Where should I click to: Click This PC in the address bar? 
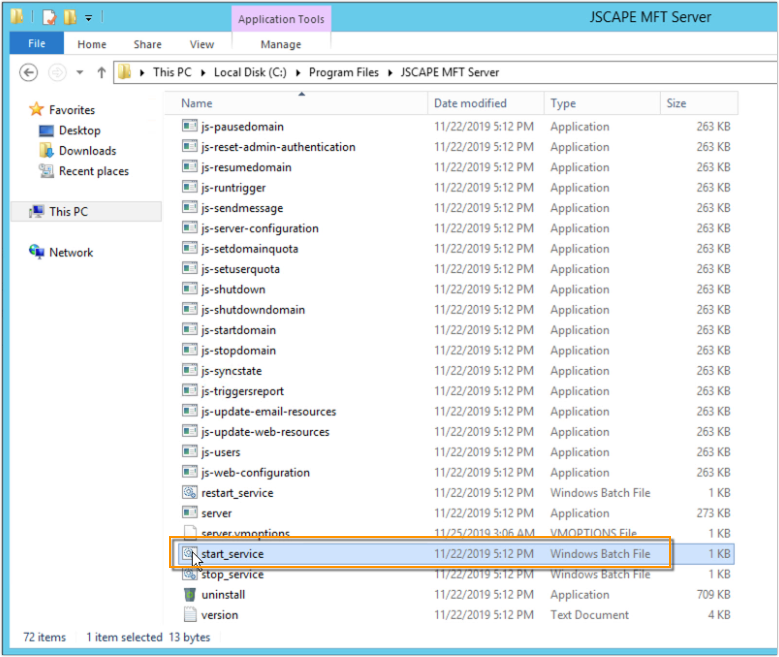(172, 73)
